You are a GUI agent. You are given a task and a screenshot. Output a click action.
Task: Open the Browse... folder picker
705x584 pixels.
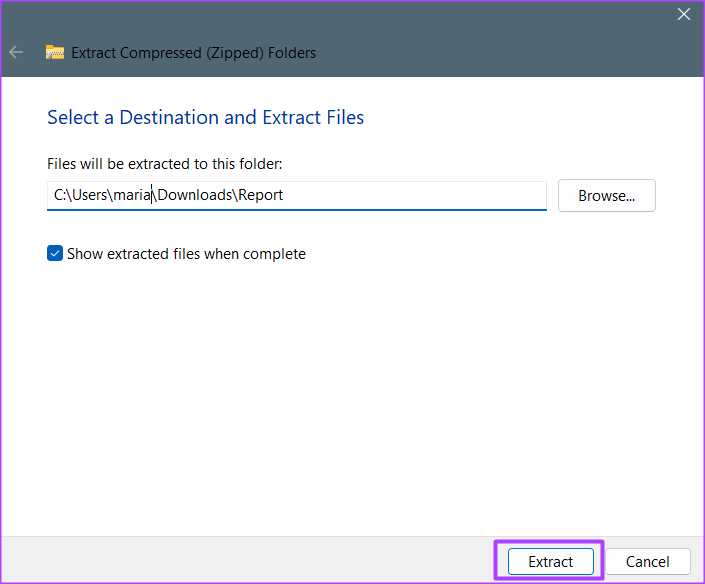point(607,196)
